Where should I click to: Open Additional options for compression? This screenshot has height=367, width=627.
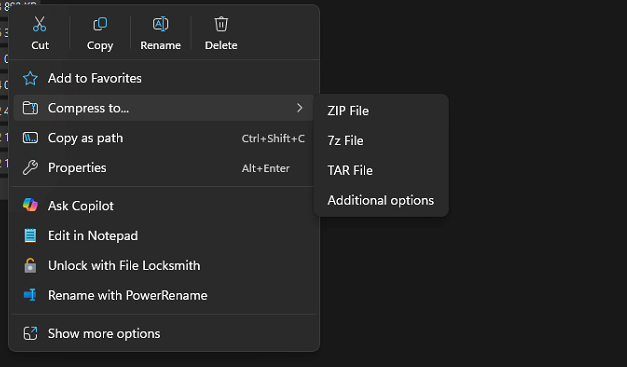(x=381, y=200)
